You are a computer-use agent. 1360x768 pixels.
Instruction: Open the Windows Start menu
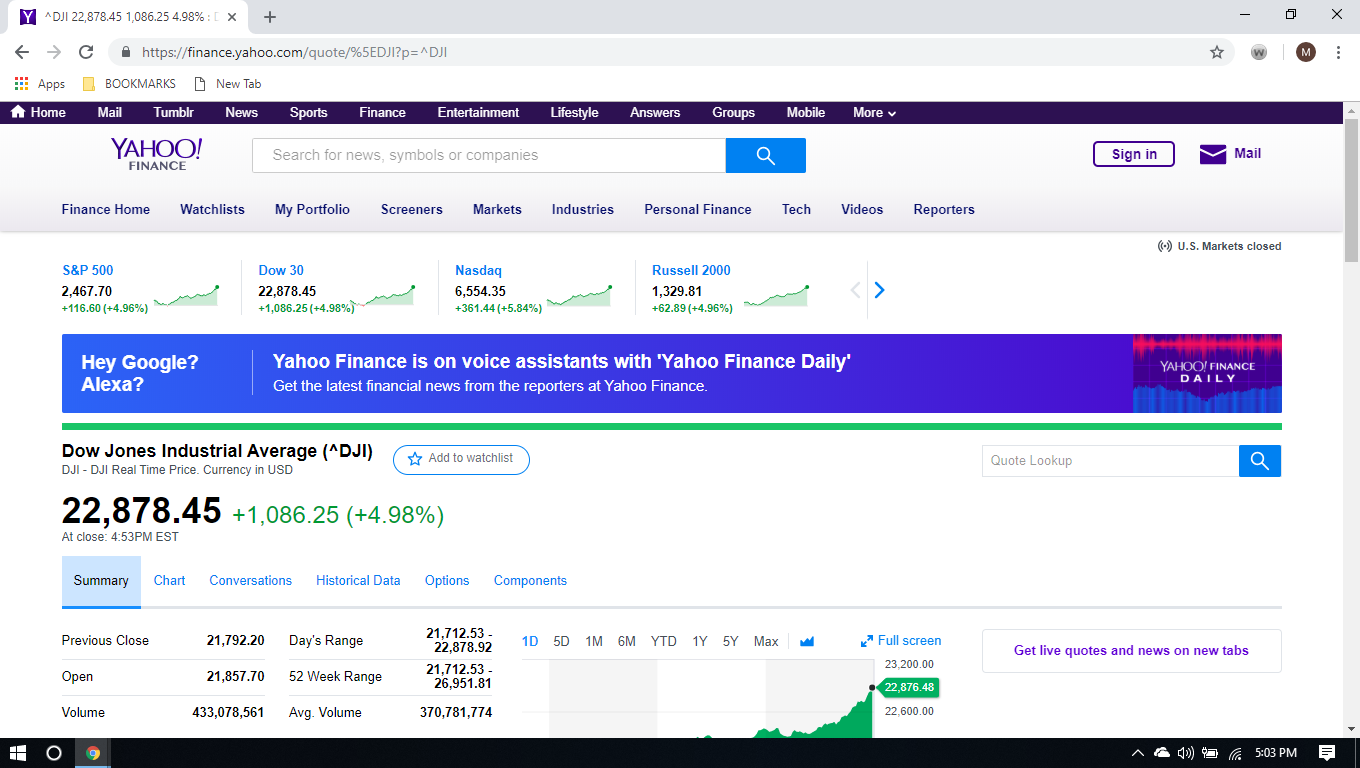pyautogui.click(x=17, y=753)
